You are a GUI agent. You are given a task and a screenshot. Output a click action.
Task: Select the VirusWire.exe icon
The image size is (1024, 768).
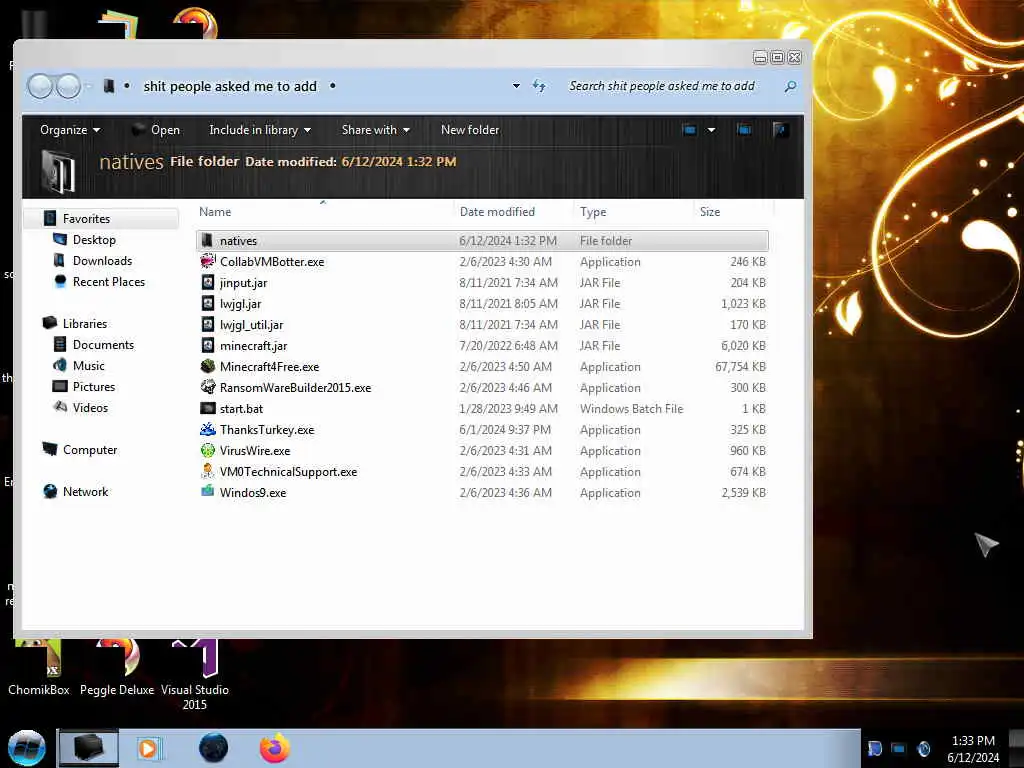[207, 450]
